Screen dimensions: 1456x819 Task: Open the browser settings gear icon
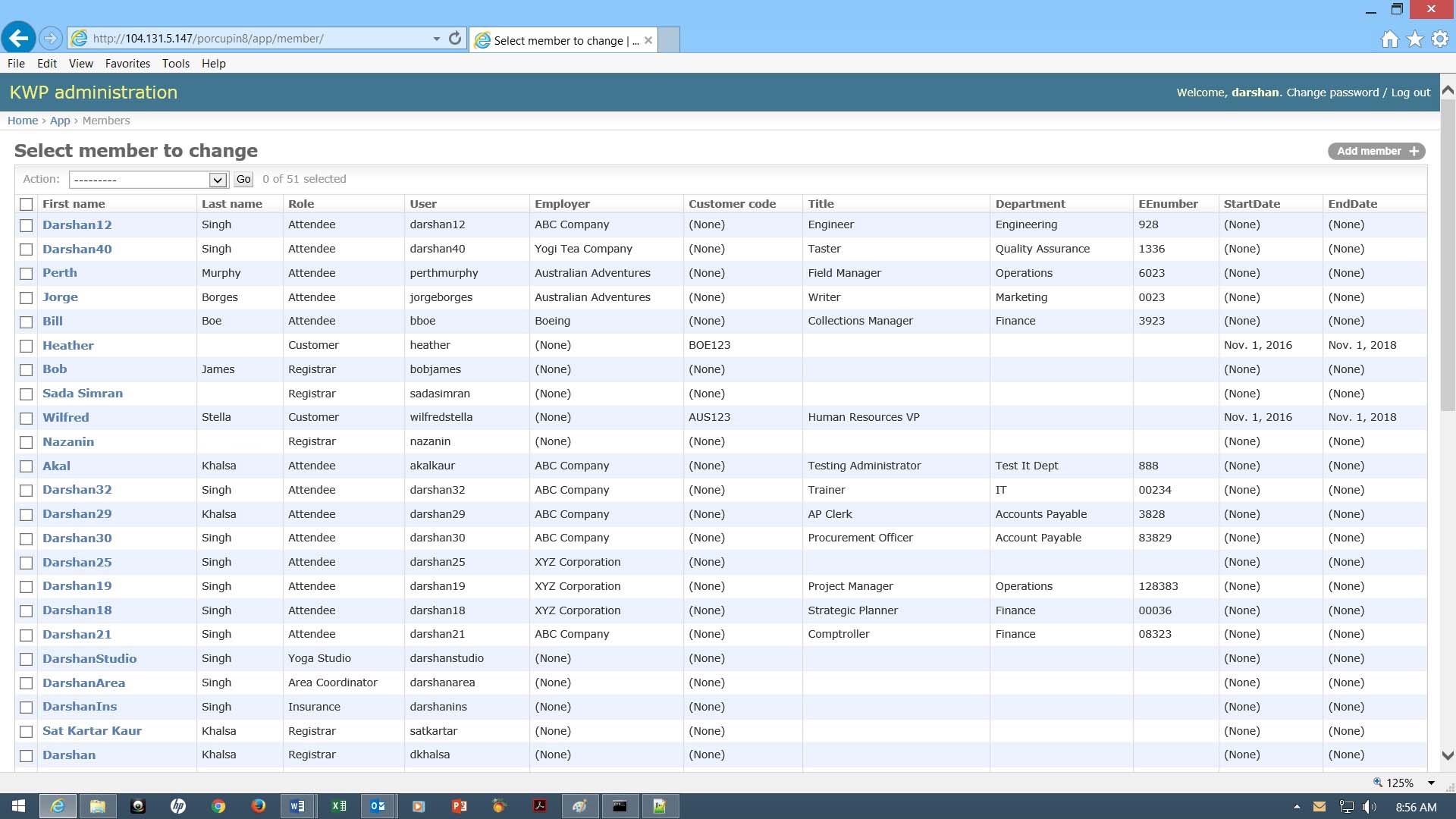pos(1440,39)
